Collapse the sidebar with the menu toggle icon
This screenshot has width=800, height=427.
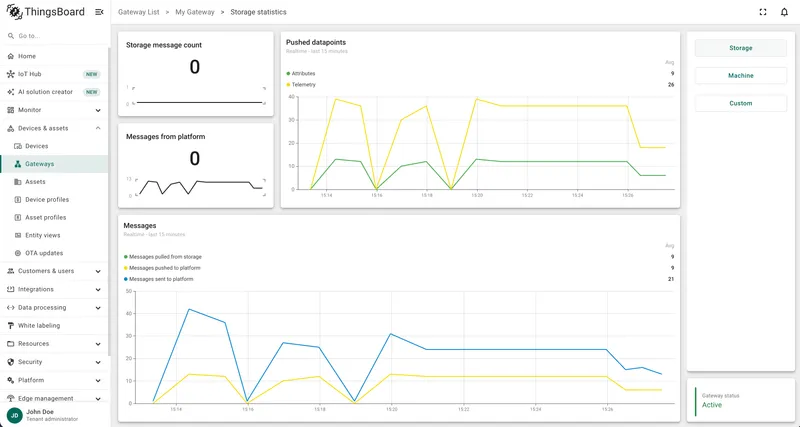(99, 12)
